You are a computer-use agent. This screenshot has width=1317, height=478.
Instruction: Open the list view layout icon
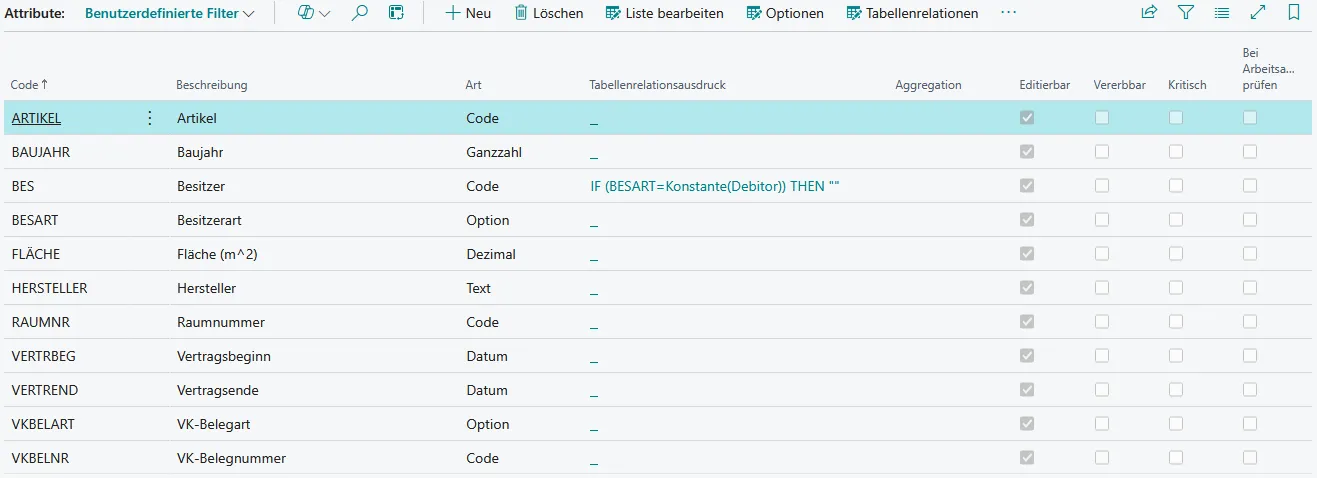point(1221,13)
